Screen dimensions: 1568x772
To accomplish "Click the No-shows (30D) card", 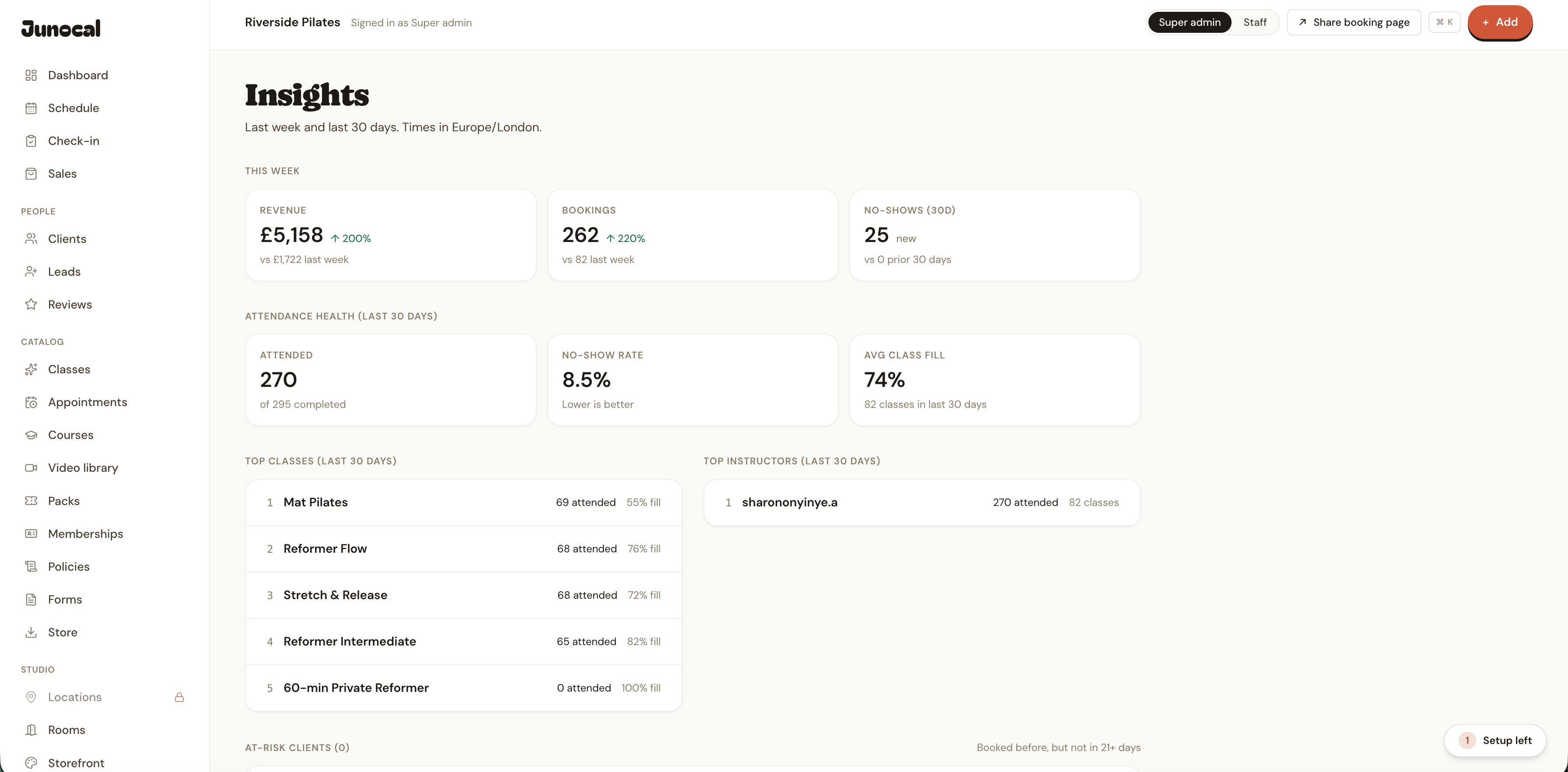I will (x=994, y=235).
